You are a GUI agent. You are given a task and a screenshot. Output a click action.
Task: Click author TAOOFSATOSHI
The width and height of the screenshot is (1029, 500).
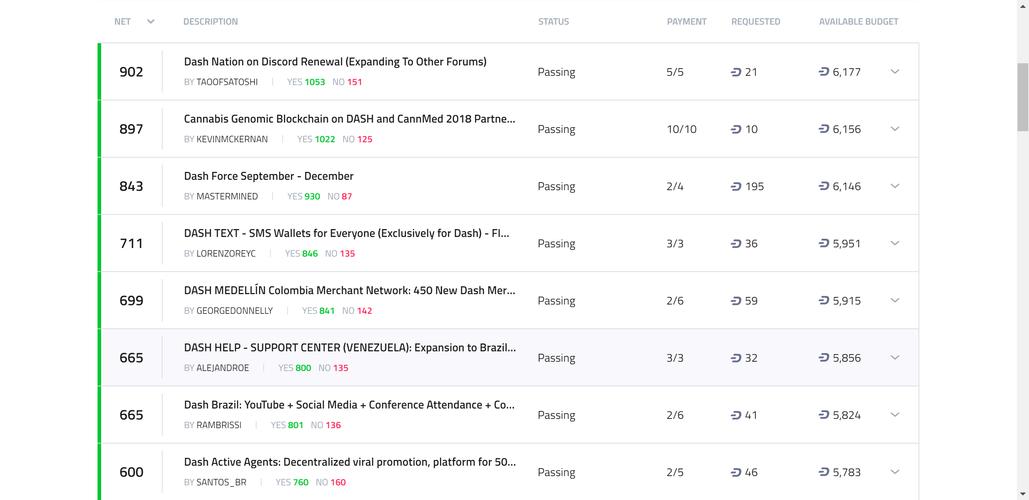[x=227, y=82]
